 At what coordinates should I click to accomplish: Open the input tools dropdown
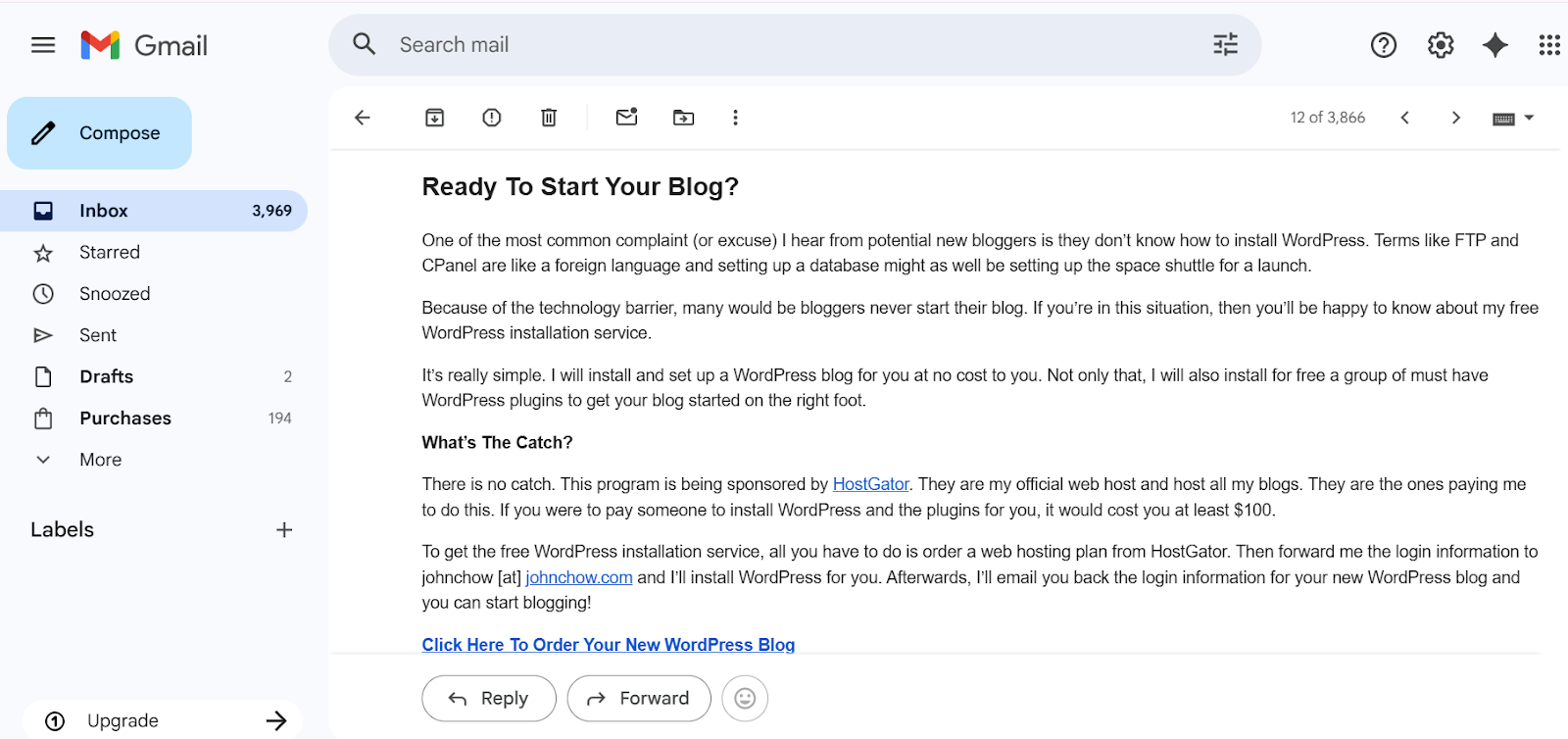click(1511, 117)
